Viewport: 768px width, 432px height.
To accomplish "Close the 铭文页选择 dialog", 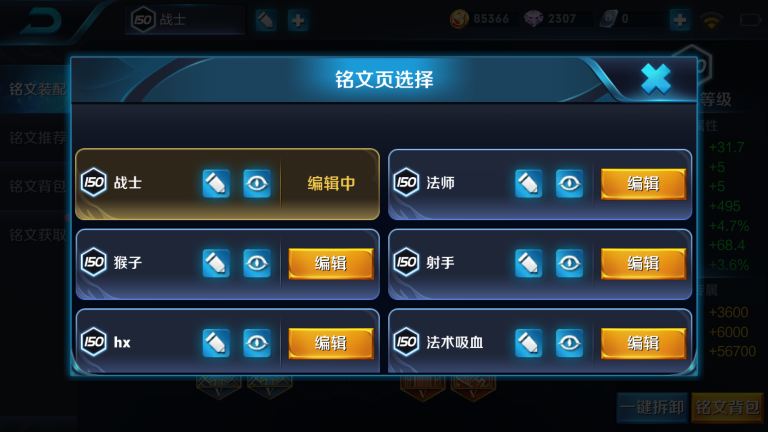I will [656, 78].
